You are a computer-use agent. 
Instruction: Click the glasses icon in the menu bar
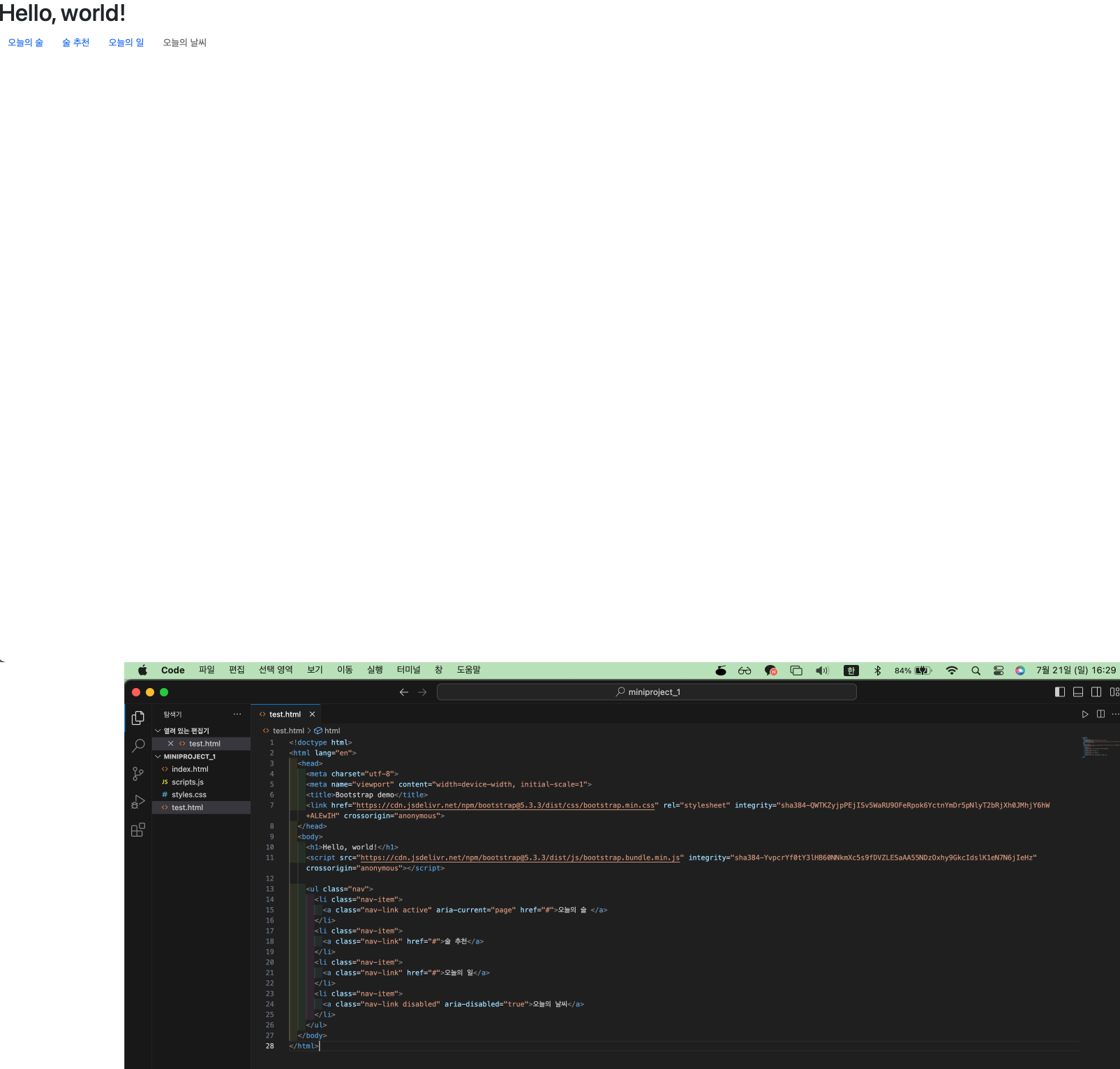pos(745,670)
